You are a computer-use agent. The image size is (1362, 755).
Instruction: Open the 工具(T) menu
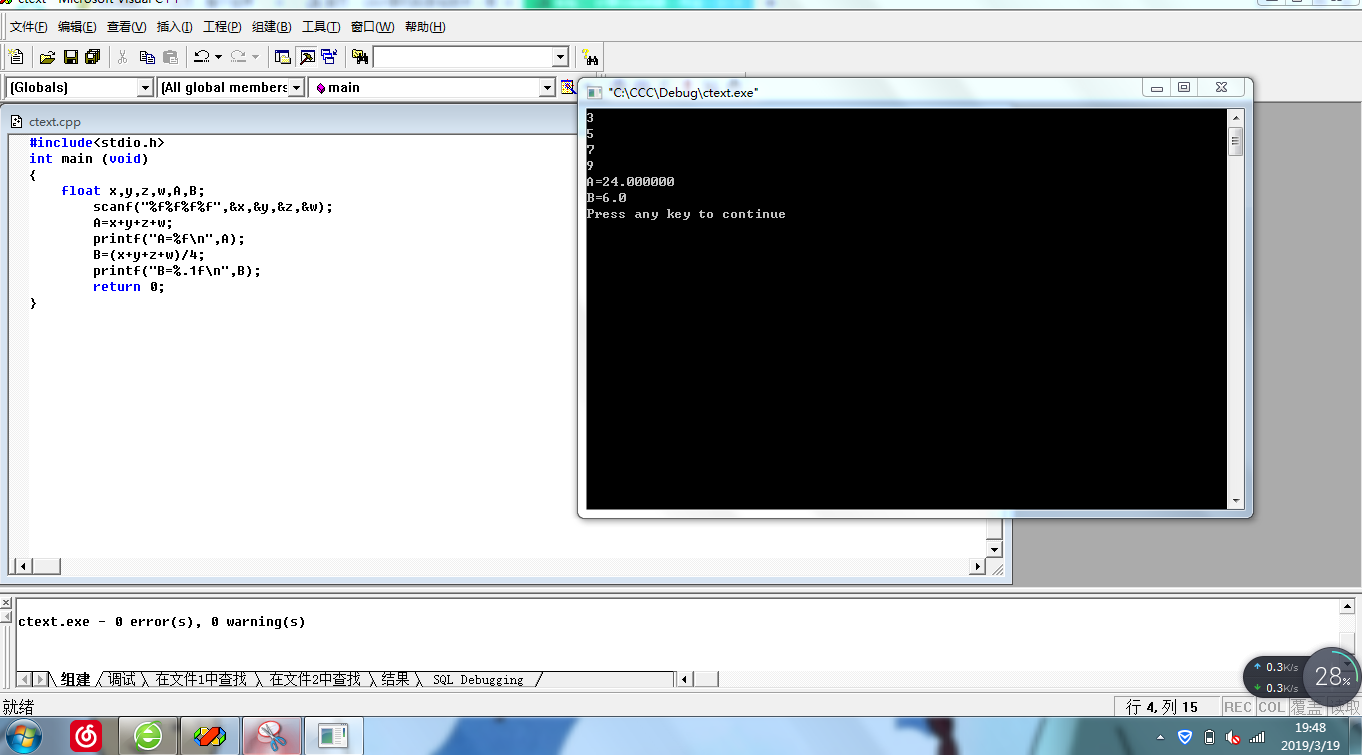321,27
